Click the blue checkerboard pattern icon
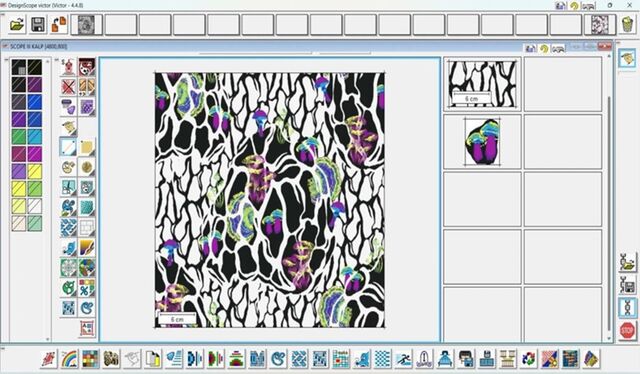Viewport: 640px width, 374px height. point(382,359)
